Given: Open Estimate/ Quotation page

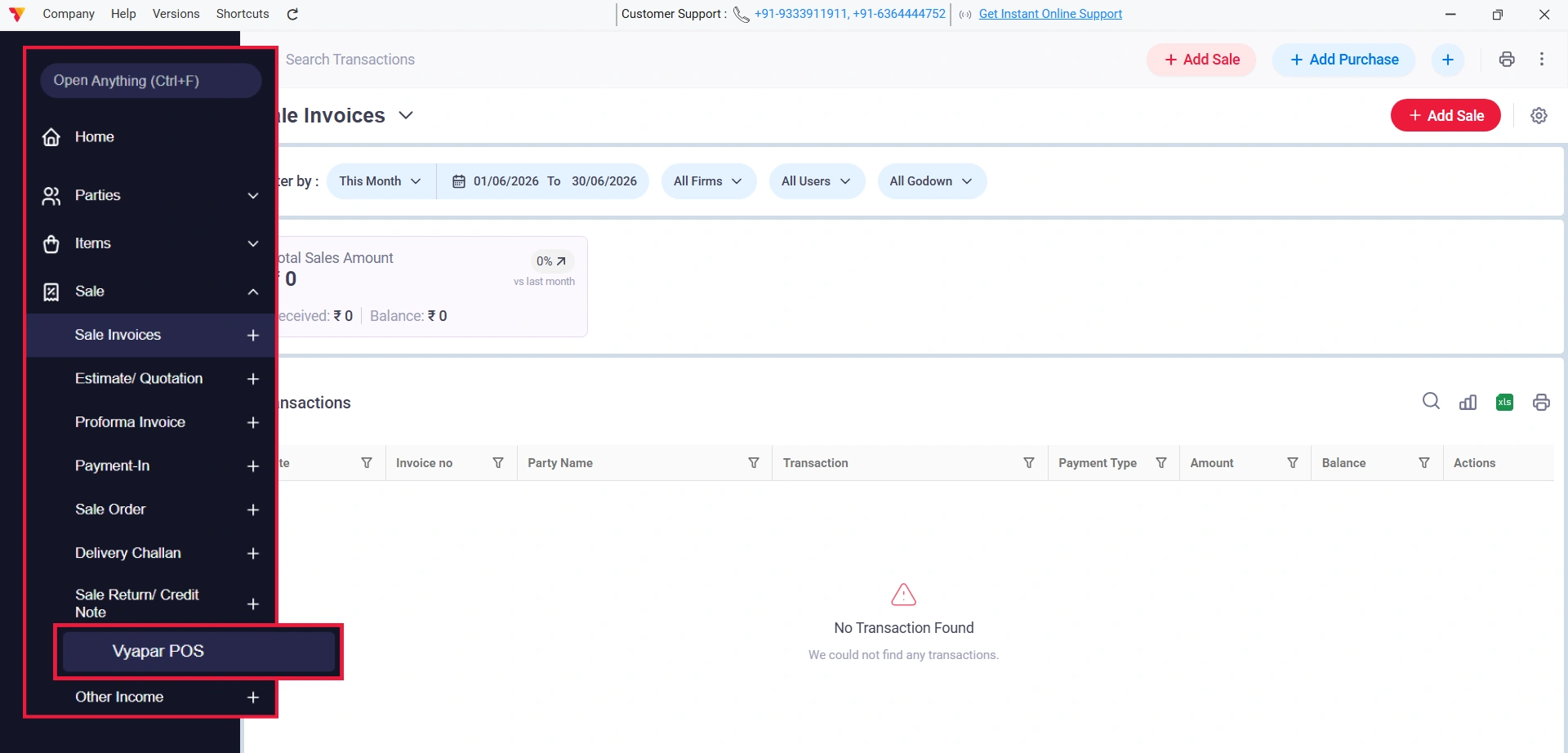Looking at the screenshot, I should [139, 379].
